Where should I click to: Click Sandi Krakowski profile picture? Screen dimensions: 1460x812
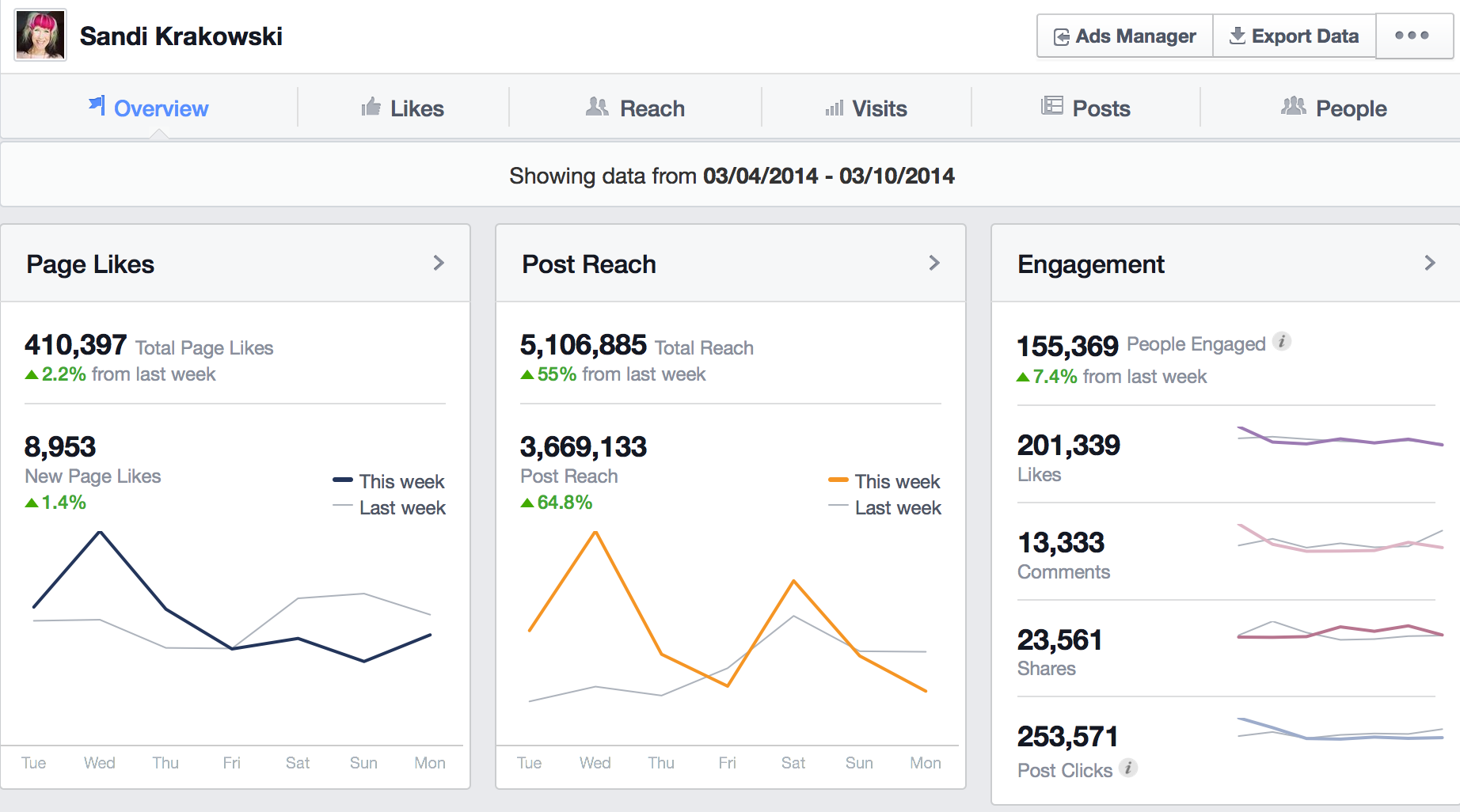point(40,36)
